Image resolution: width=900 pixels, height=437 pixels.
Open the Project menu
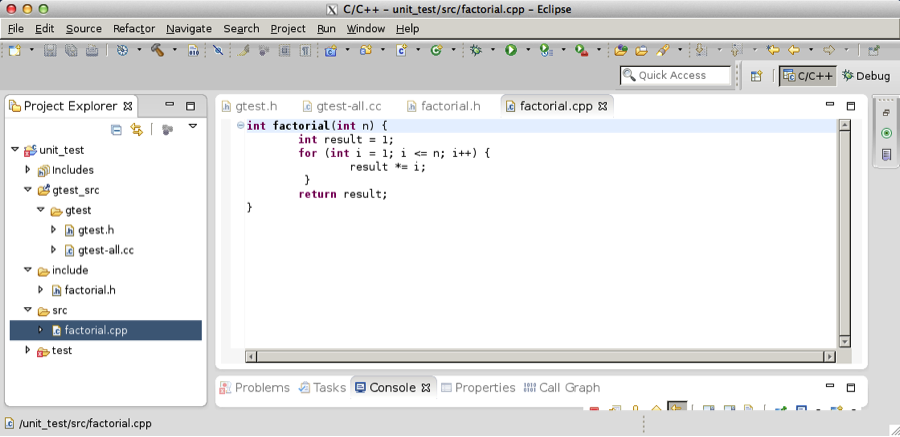[x=288, y=29]
